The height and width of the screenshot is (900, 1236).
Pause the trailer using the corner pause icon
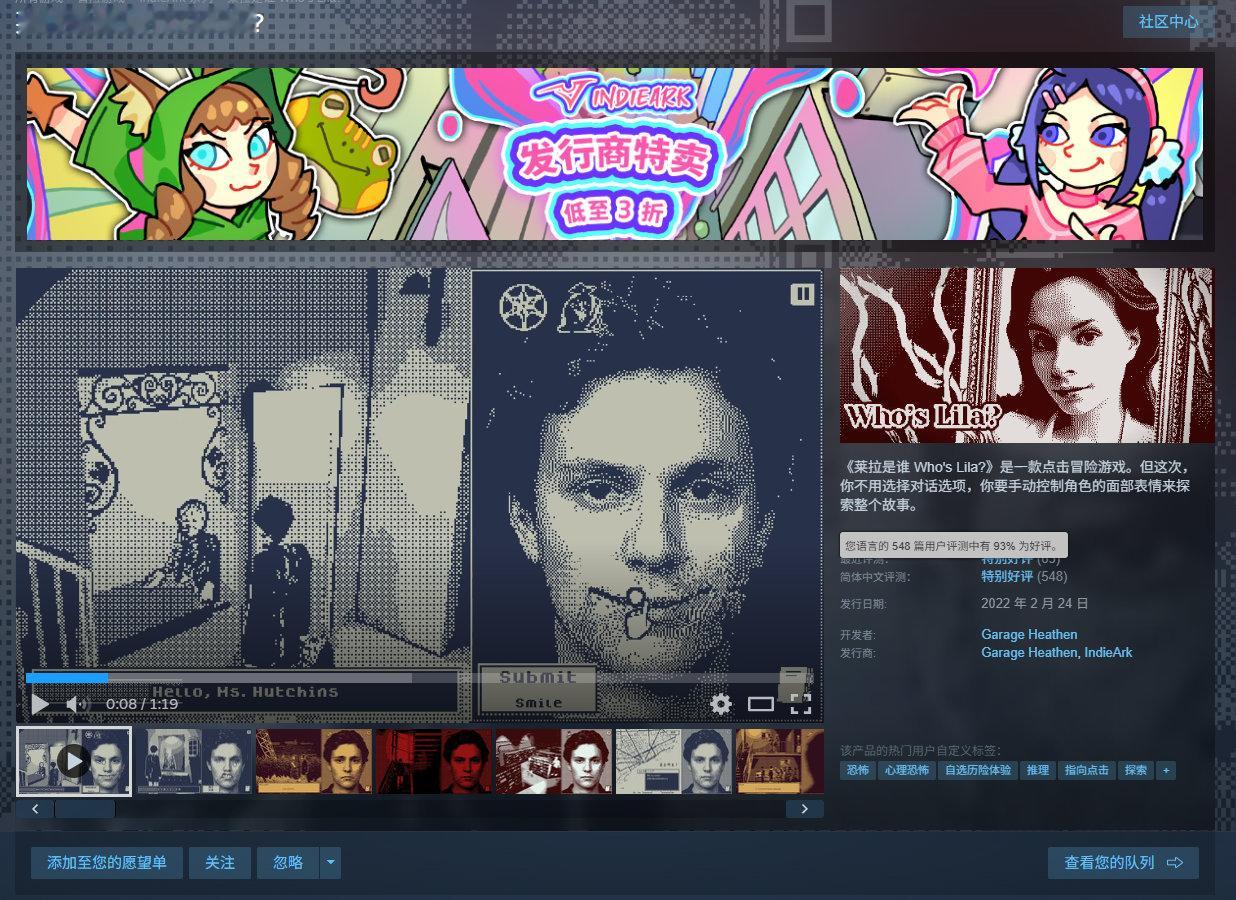point(804,293)
